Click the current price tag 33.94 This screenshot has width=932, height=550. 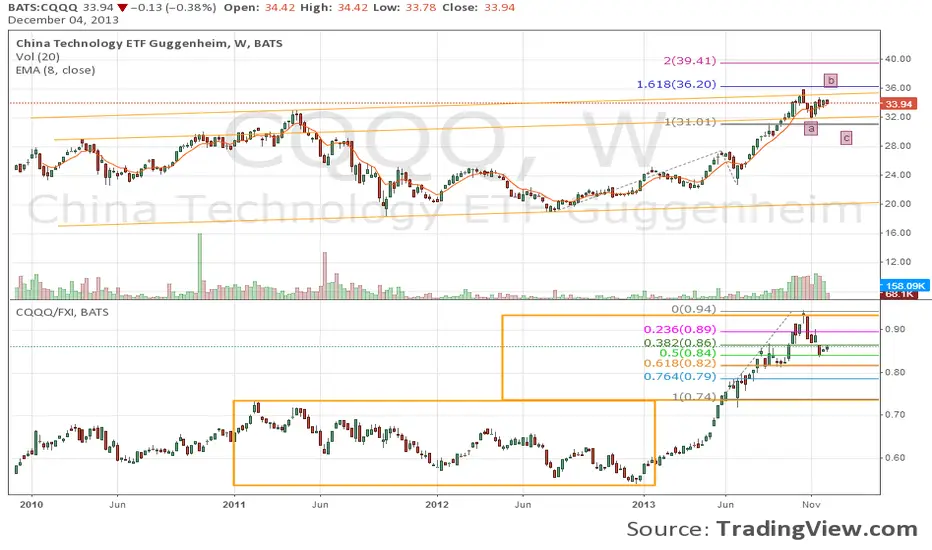(x=898, y=104)
